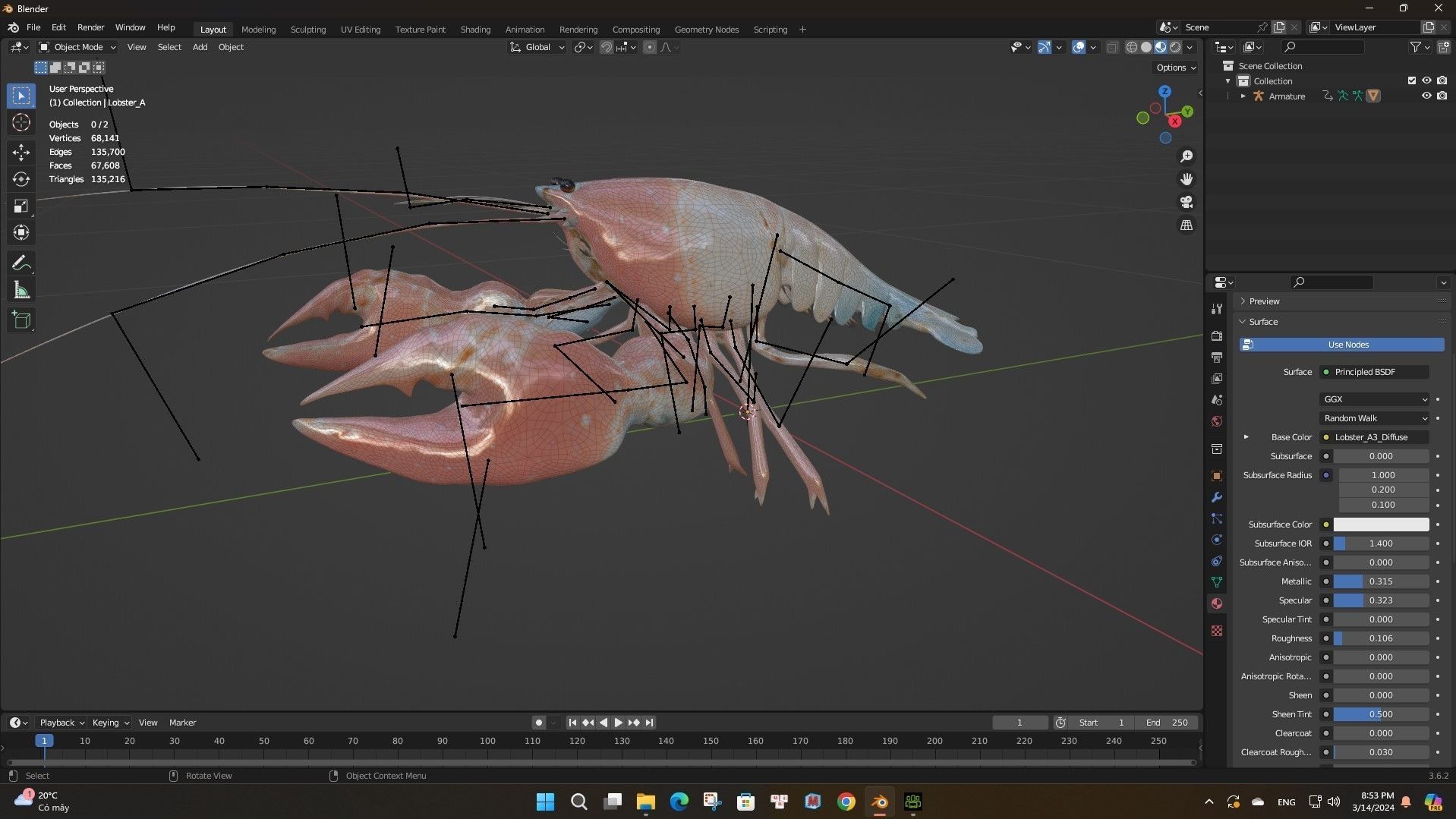
Task: Select the Rotate tool
Action: 21,179
